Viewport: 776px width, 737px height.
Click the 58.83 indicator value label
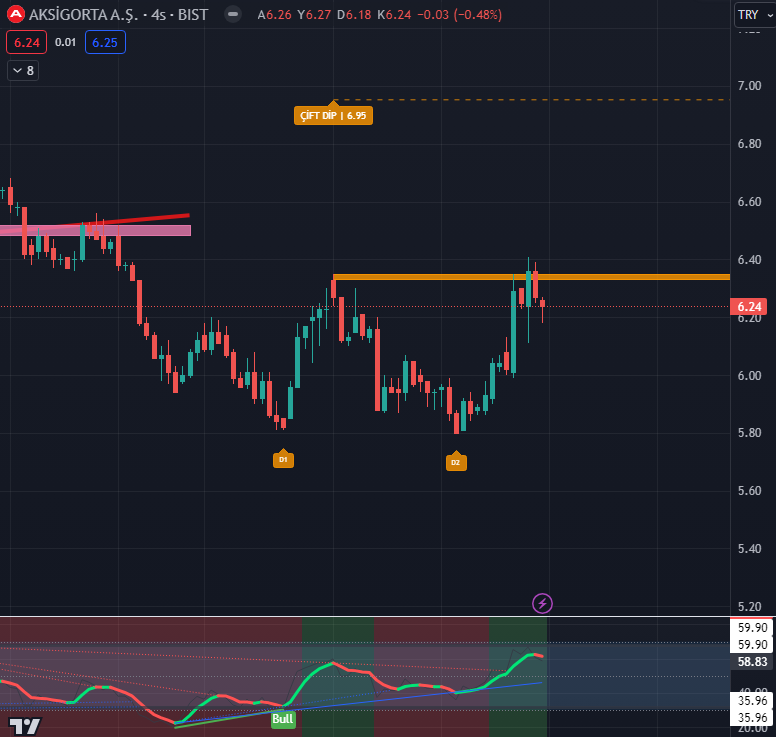coord(752,662)
